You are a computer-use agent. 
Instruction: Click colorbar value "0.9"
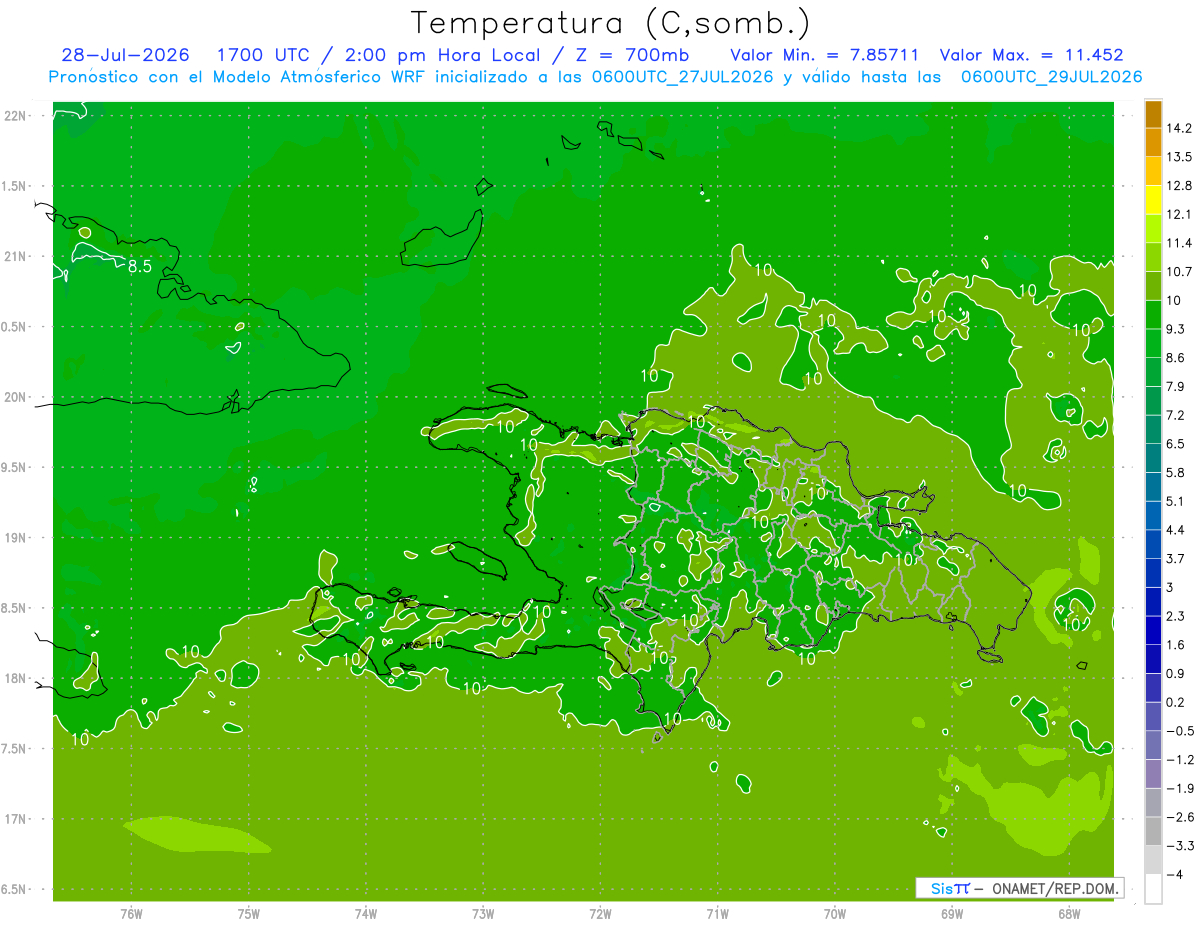click(x=1175, y=673)
